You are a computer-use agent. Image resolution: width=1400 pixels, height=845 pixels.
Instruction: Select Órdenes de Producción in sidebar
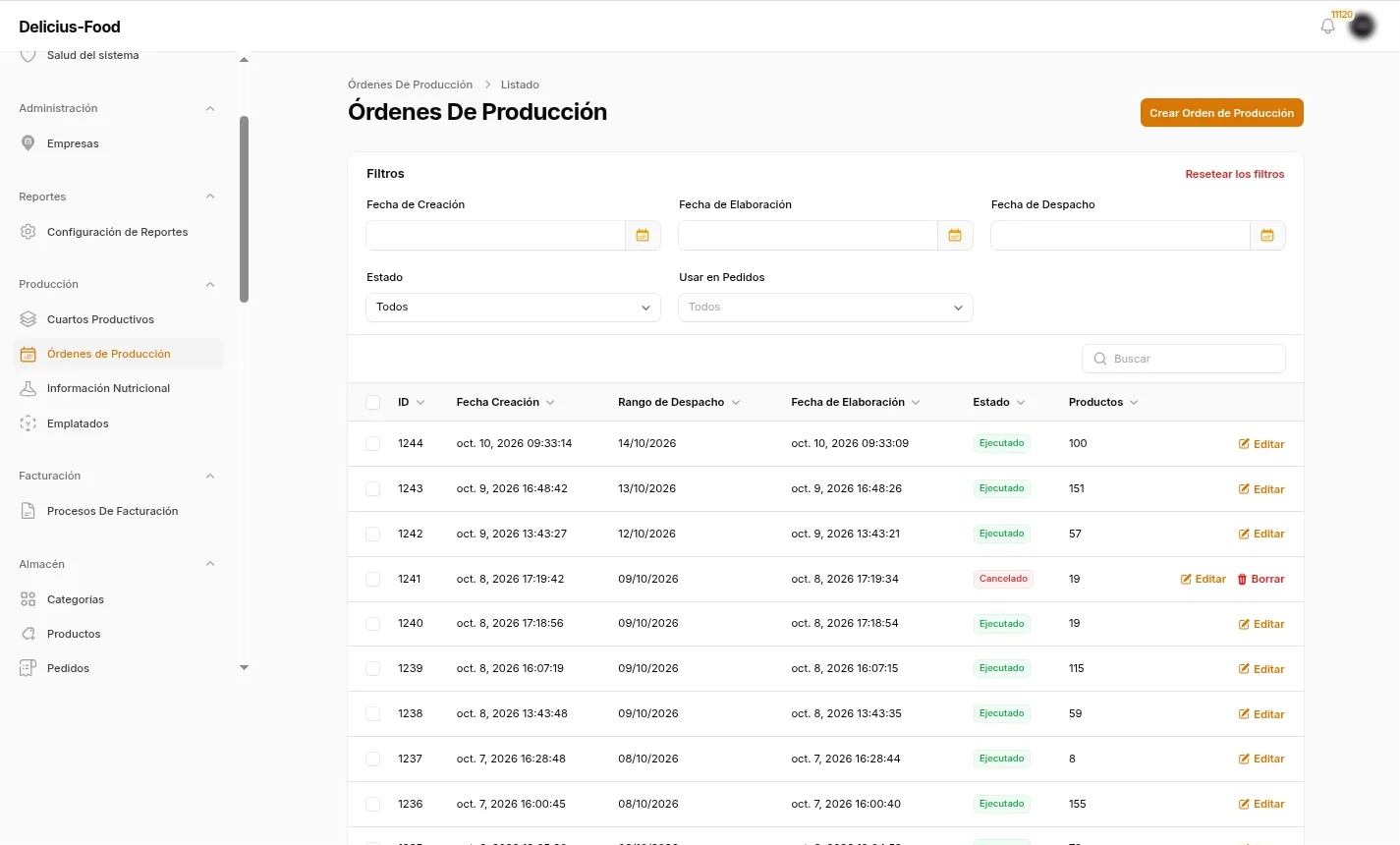(119, 354)
